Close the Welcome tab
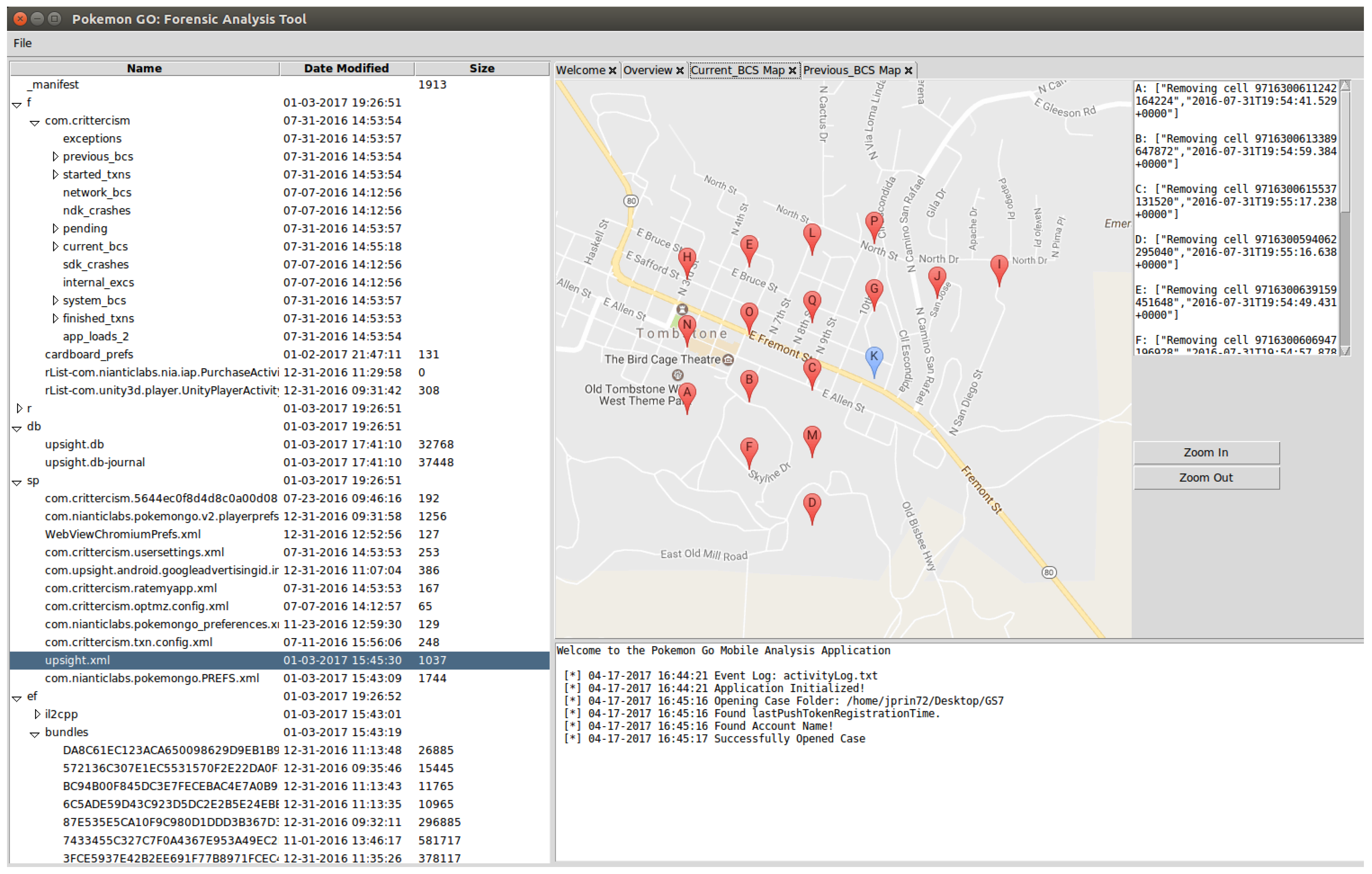This screenshot has height=874, width=1372. 612,71
